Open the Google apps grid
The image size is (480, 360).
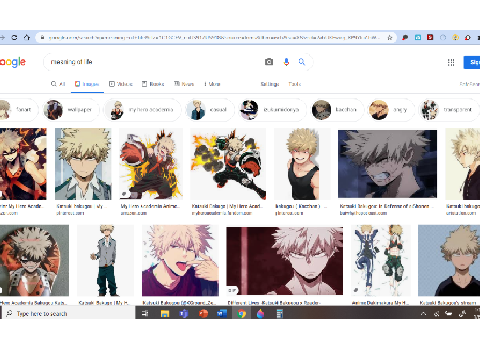coord(451,62)
